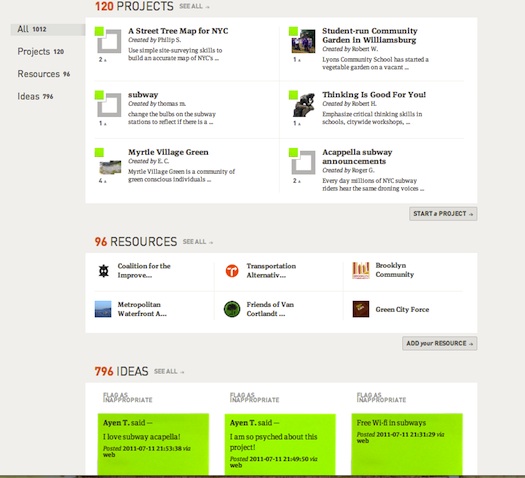Viewport: 525px width, 478px height.
Task: Flag the 'I love subway acapella' idea as inappropriate
Action: click(127, 397)
